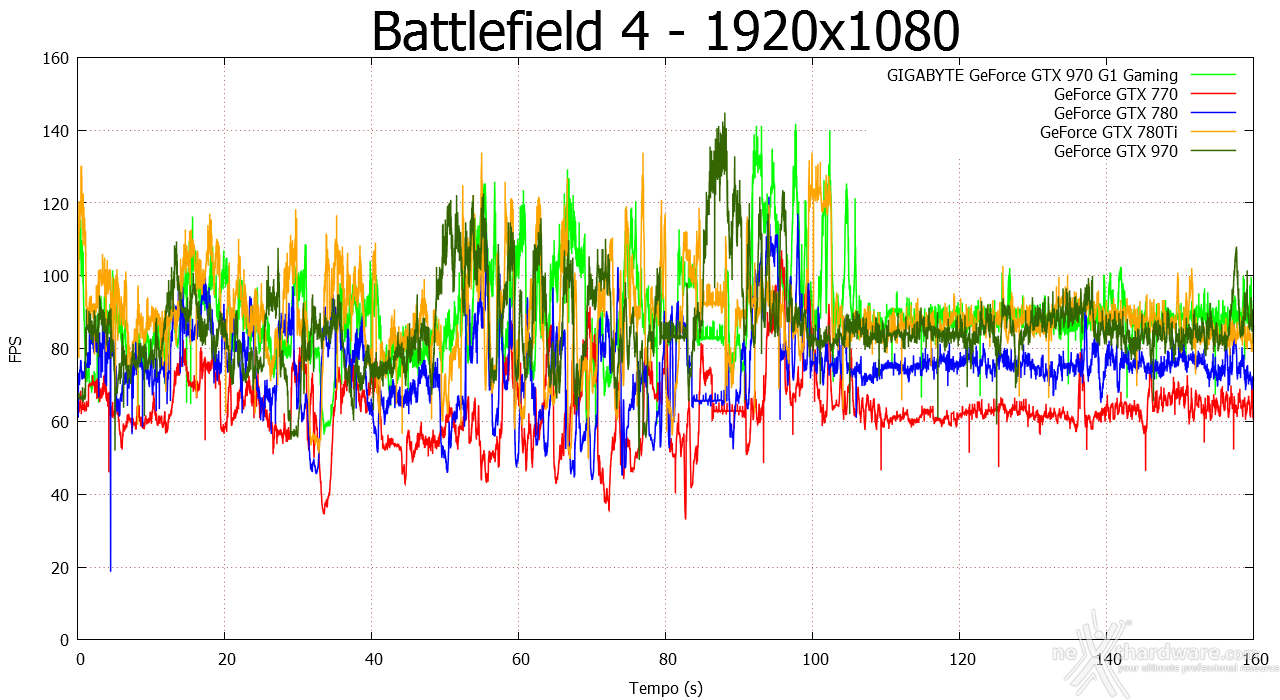Select the GeForce GTX 780 legend label
This screenshot has width=1280, height=700.
point(1116,113)
